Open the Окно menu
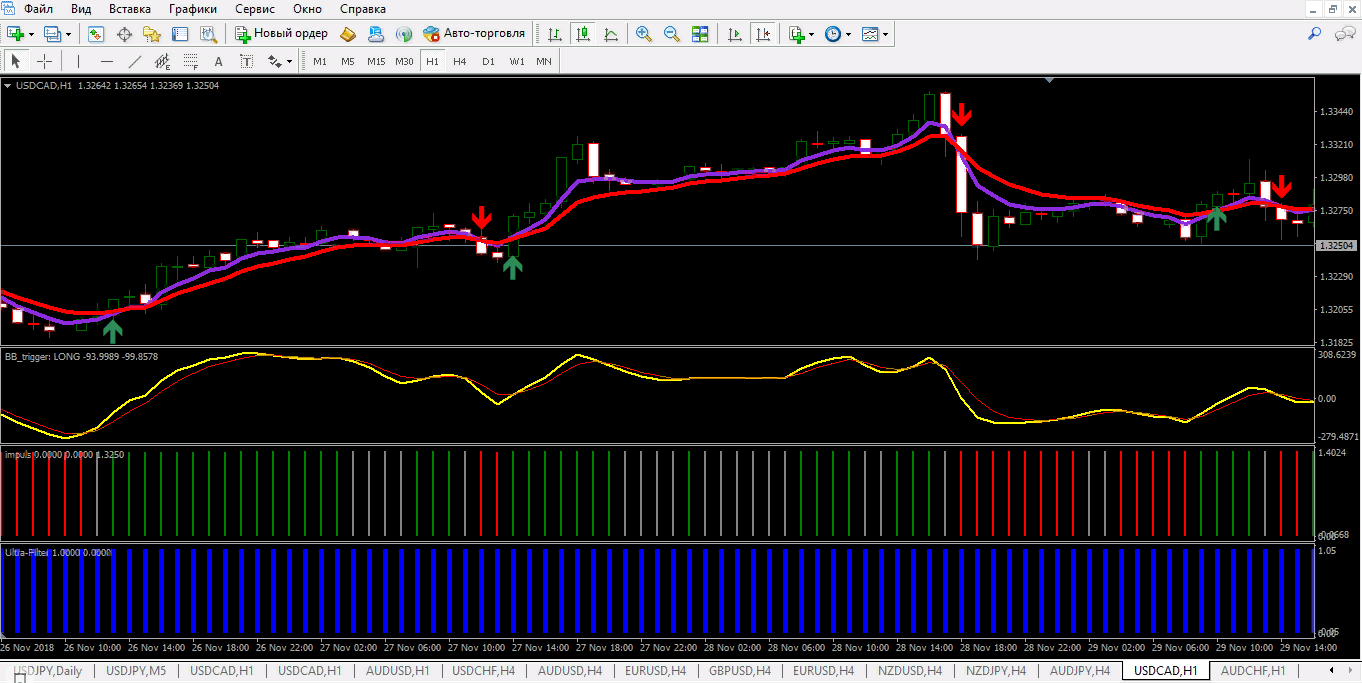 307,8
